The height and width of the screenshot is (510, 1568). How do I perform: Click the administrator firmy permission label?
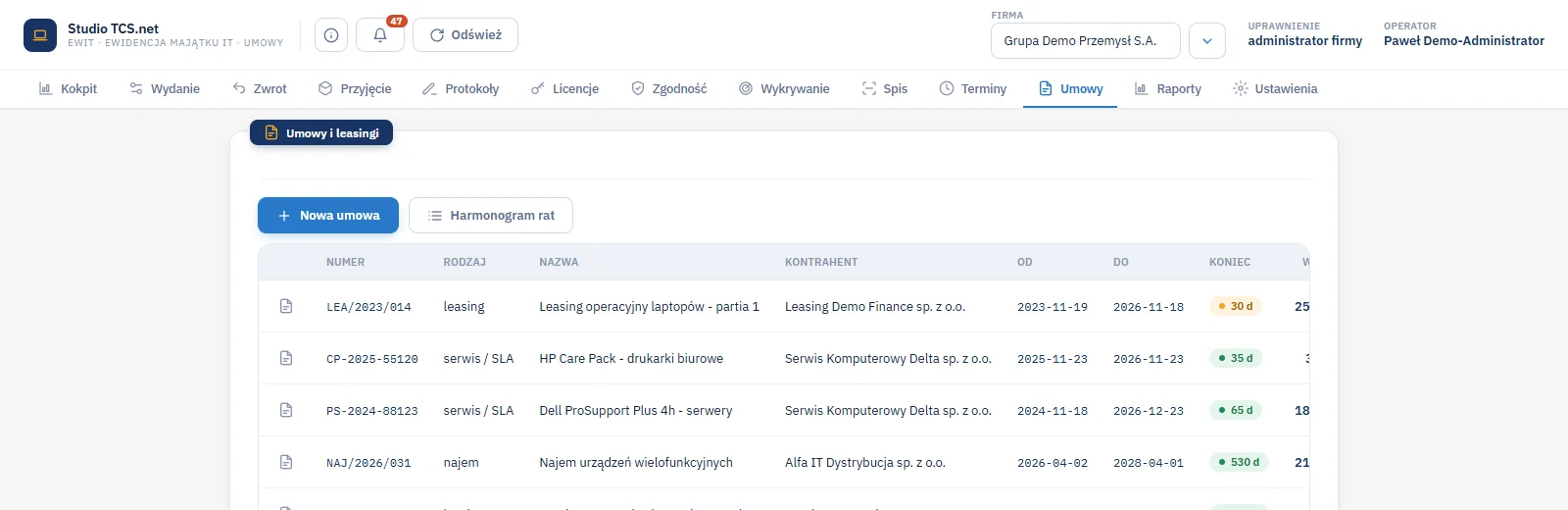pos(1304,41)
